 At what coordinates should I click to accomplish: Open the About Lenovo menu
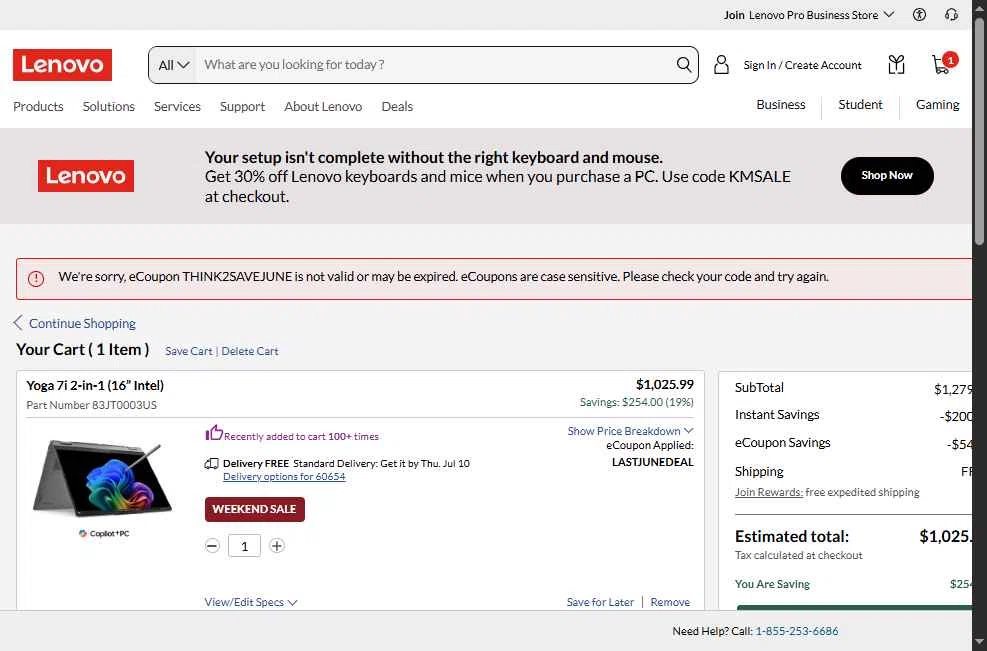(x=323, y=106)
